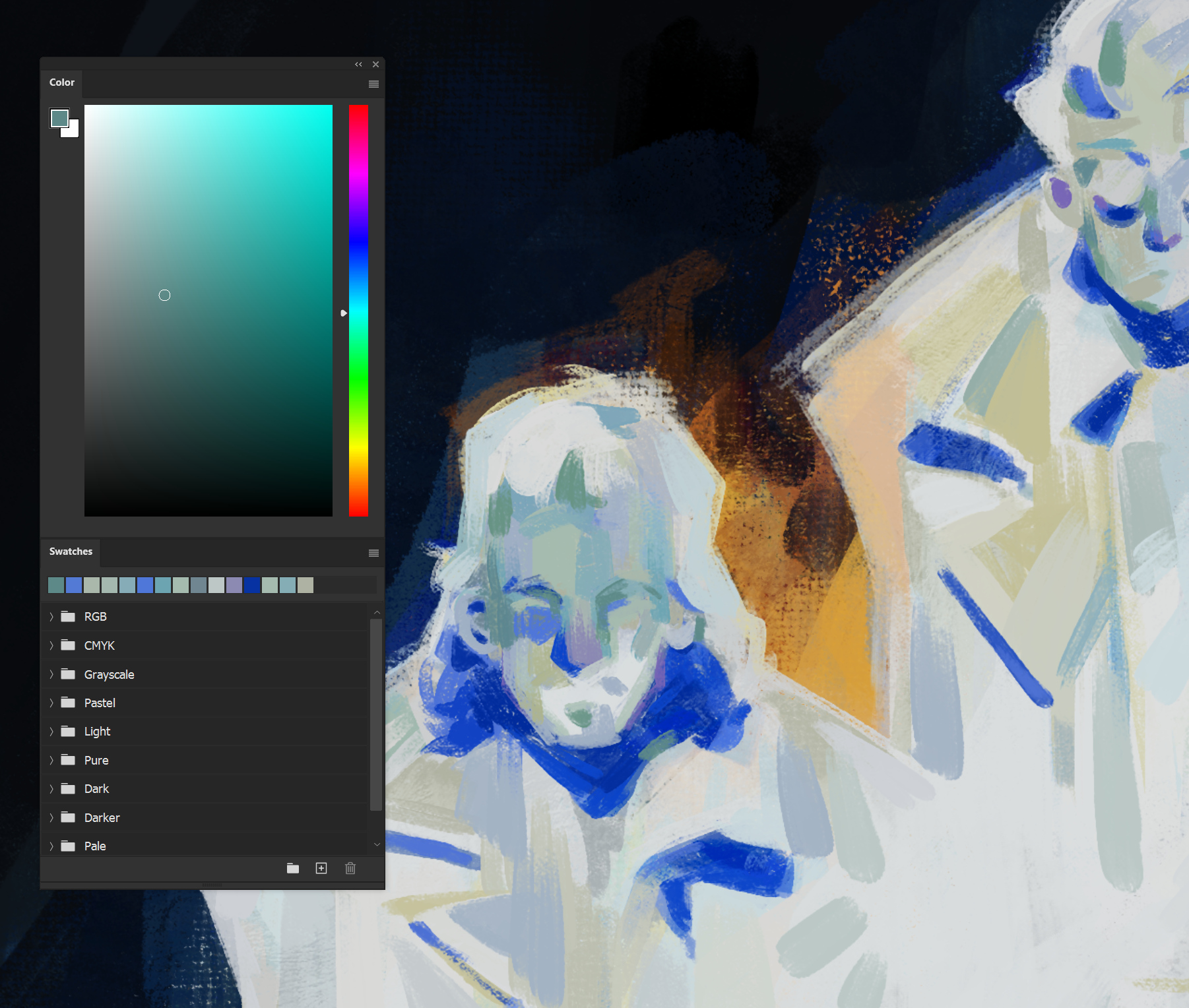
Task: Collapse the panel to icons
Action: coord(358,64)
